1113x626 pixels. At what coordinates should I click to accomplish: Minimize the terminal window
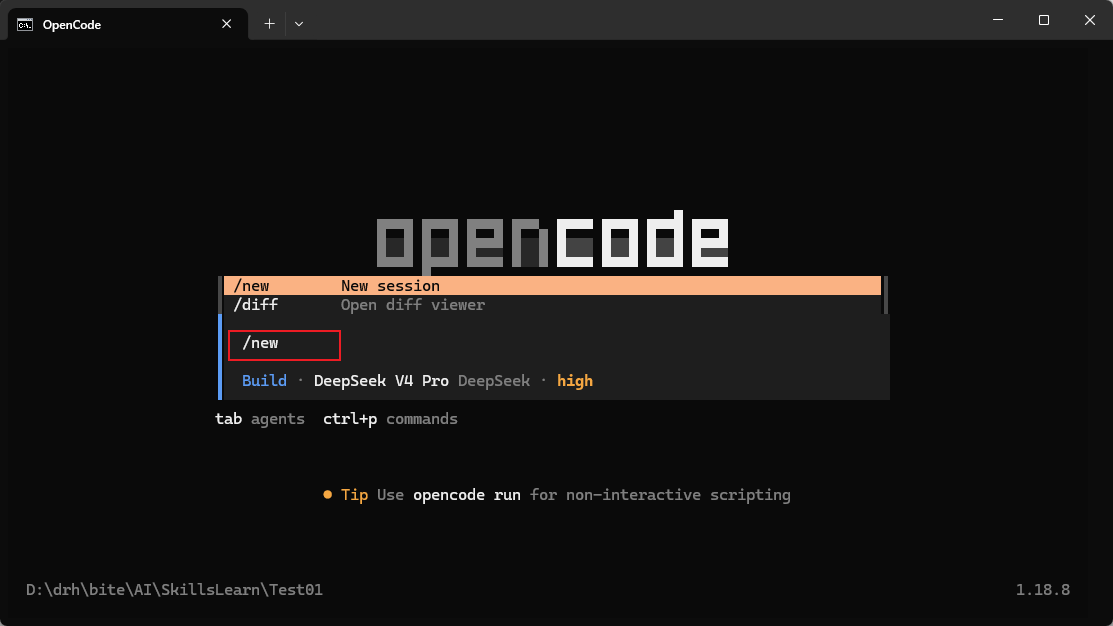coord(998,20)
